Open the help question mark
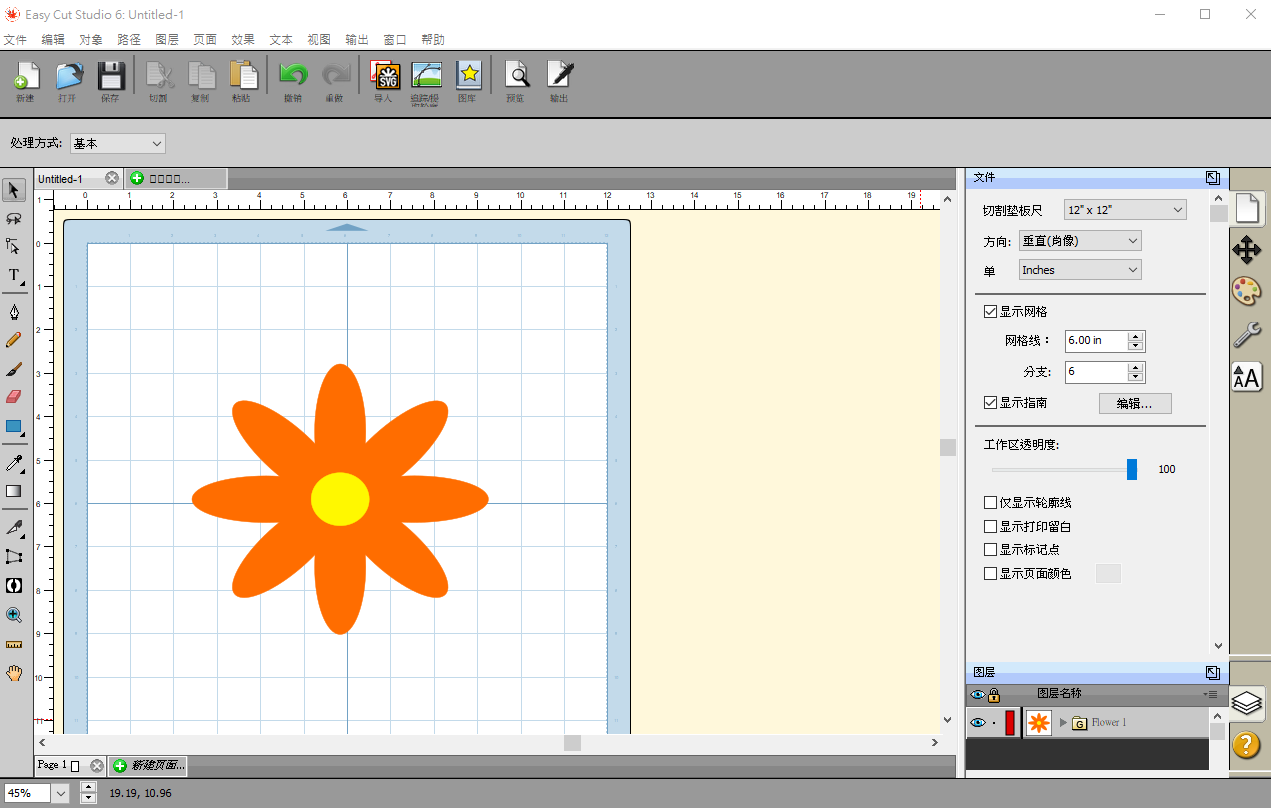Image resolution: width=1271 pixels, height=808 pixels. pyautogui.click(x=1246, y=745)
